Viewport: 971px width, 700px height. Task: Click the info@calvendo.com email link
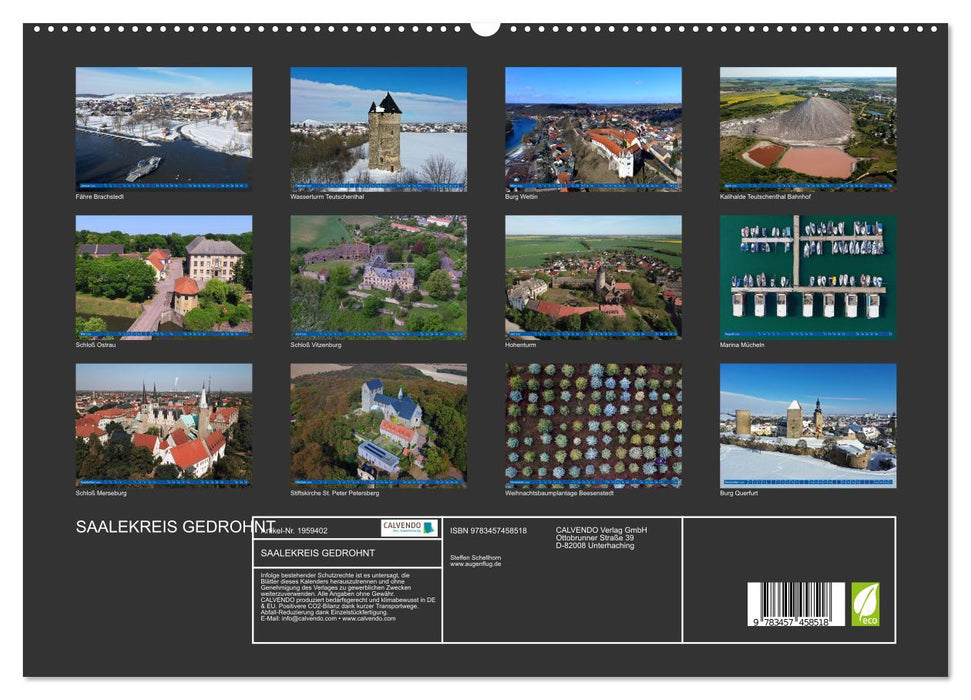point(306,619)
